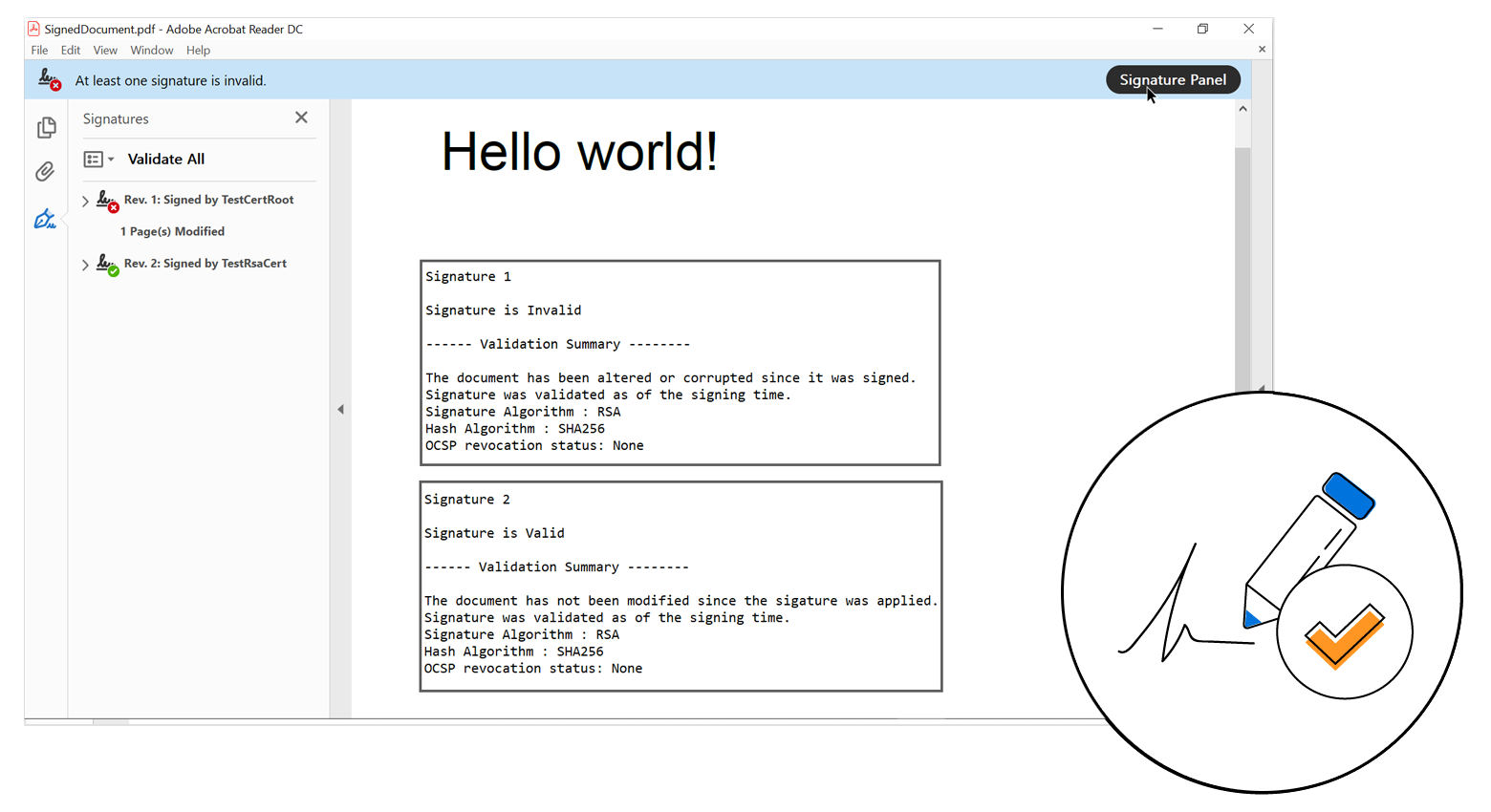
Task: Click the options list icon beside Validate All
Action: click(91, 159)
